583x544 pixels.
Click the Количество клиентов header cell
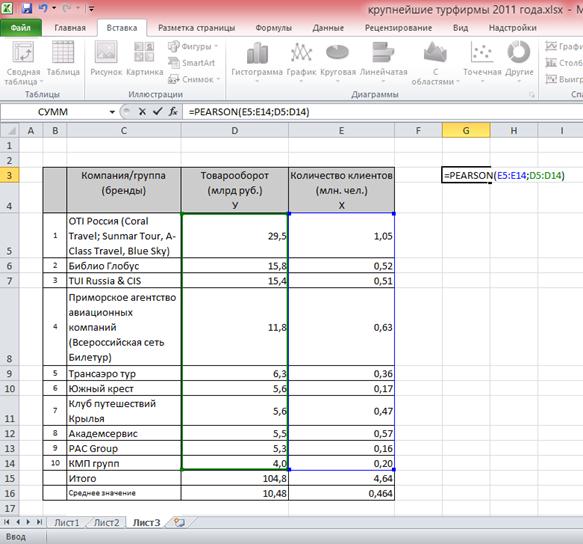tap(341, 190)
